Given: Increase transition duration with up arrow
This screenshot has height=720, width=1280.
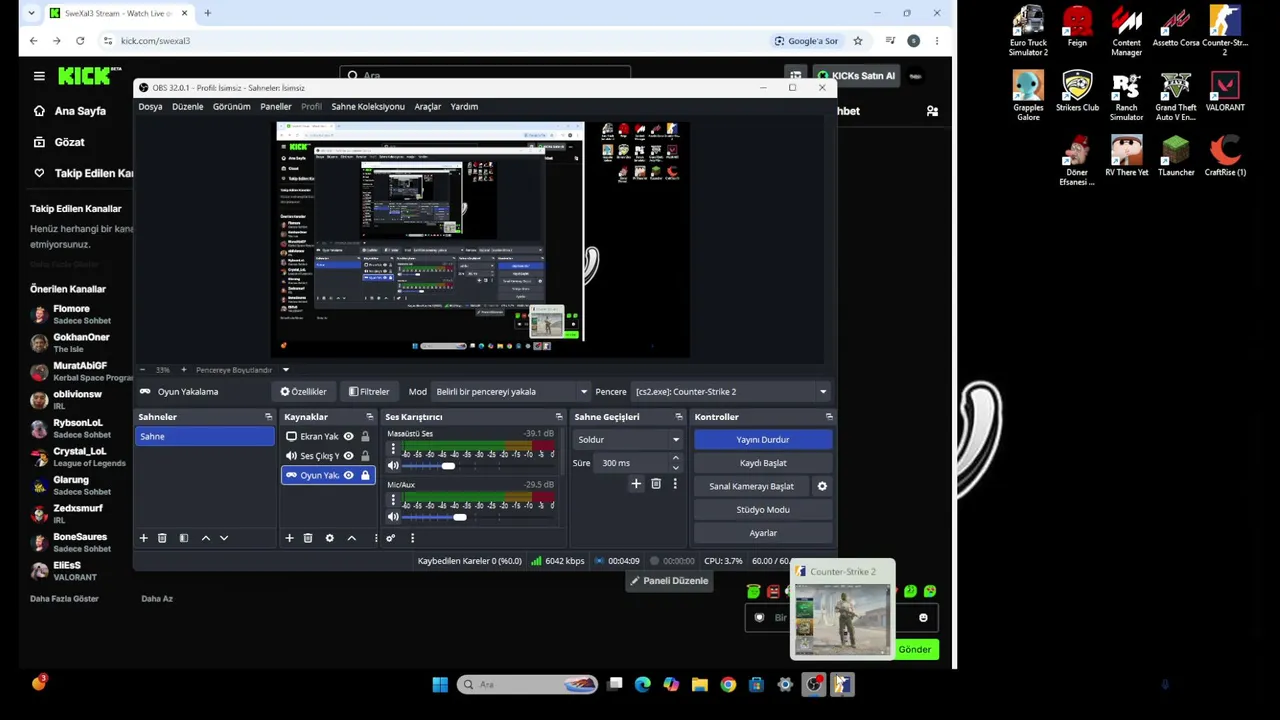Looking at the screenshot, I should [x=676, y=459].
